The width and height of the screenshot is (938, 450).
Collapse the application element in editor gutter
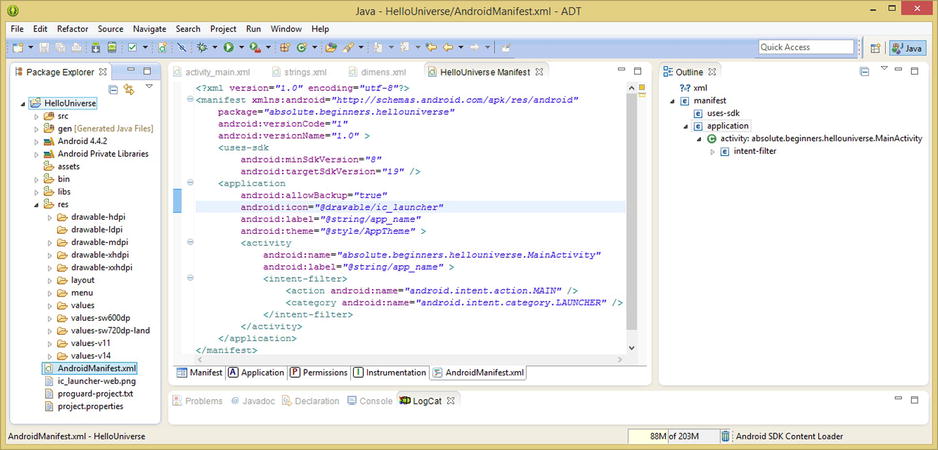(x=190, y=183)
